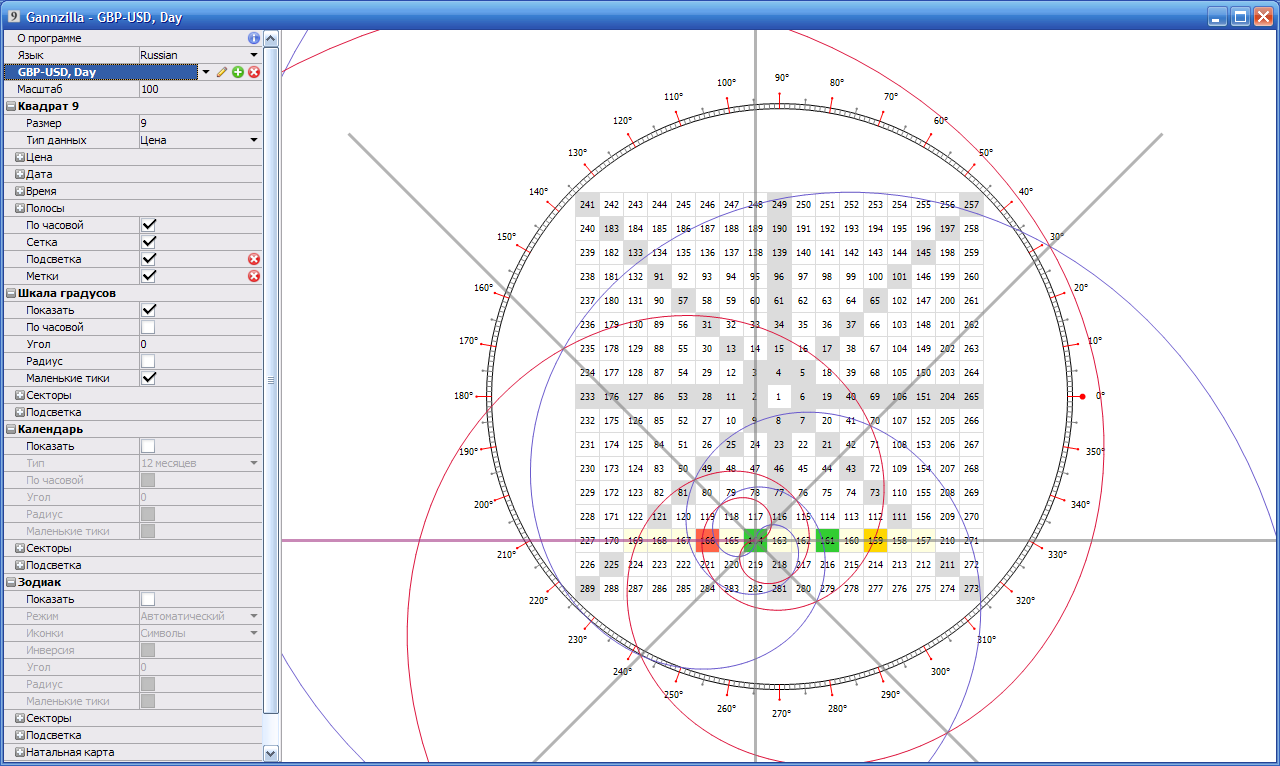Clear highlights via red X in Квадрат 9 Подсветка row
This screenshot has width=1280, height=766.
254,259
